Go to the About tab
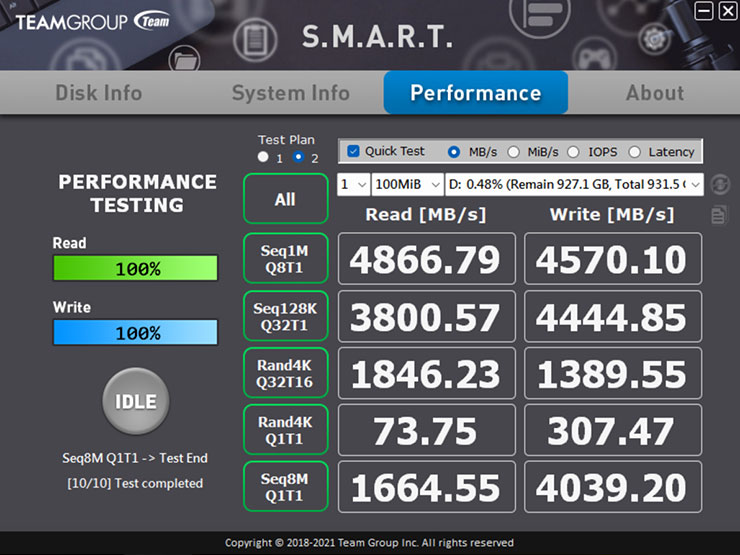Screen dimensions: 740x555 (x=654, y=93)
